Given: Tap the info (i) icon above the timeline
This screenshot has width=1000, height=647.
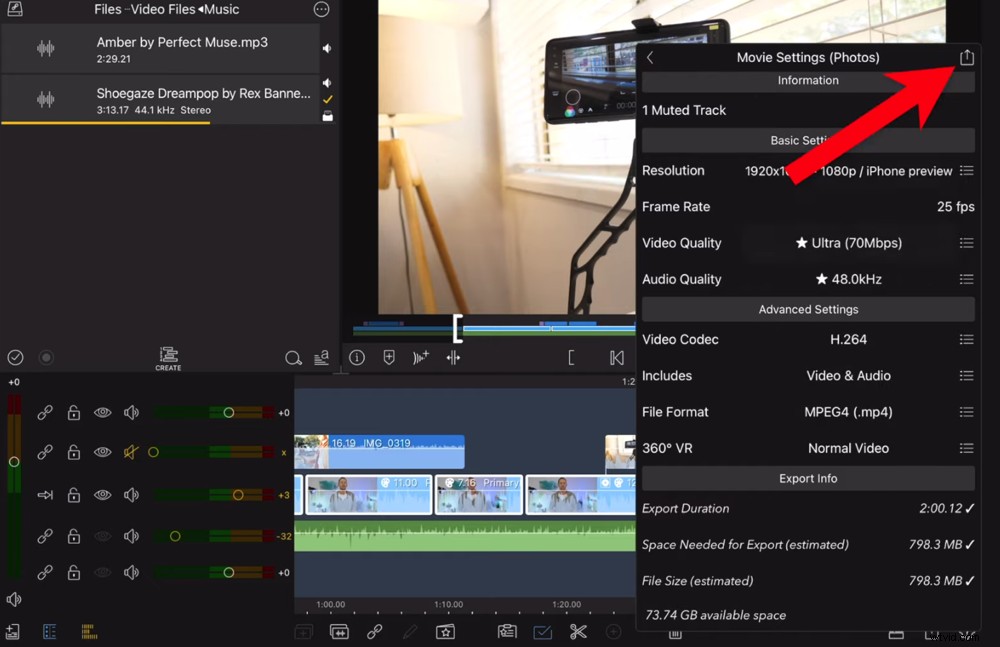Looking at the screenshot, I should tap(356, 357).
